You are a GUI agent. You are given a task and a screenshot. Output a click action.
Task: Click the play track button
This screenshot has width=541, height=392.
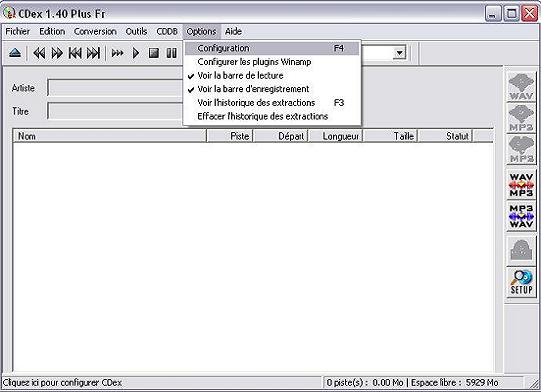(136, 53)
